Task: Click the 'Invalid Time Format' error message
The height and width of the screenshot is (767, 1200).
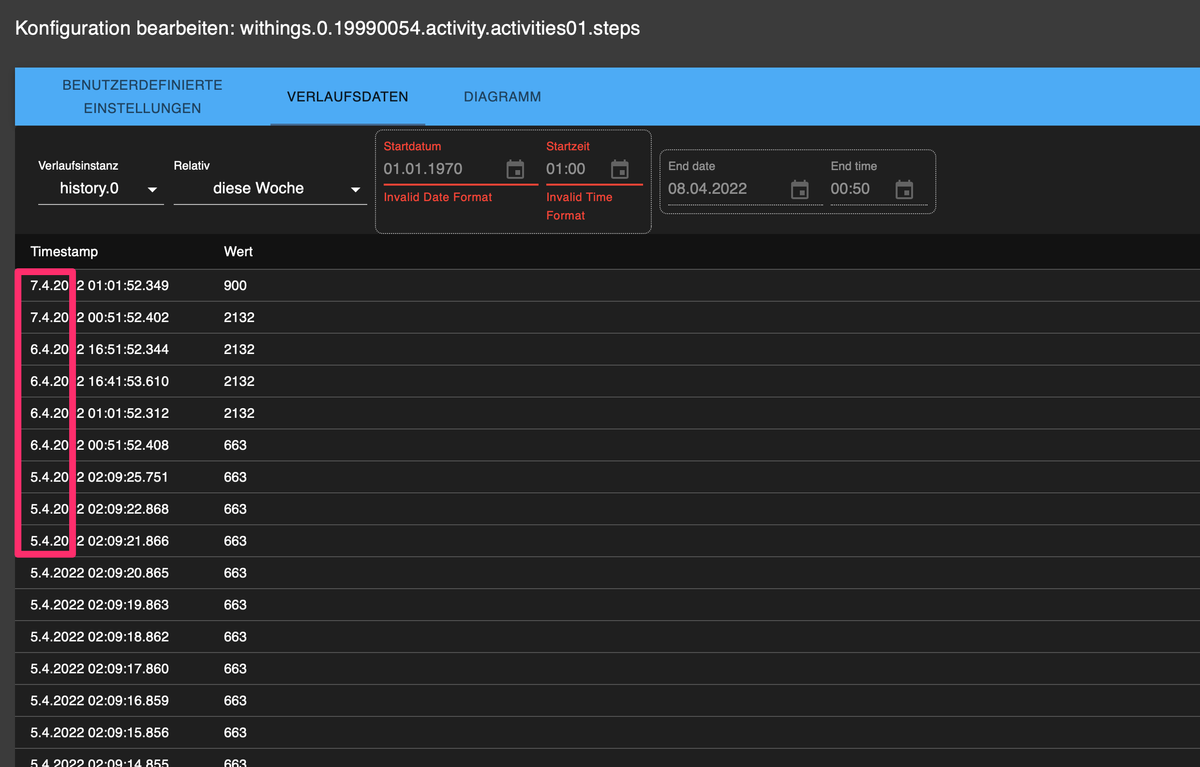Action: pyautogui.click(x=579, y=206)
